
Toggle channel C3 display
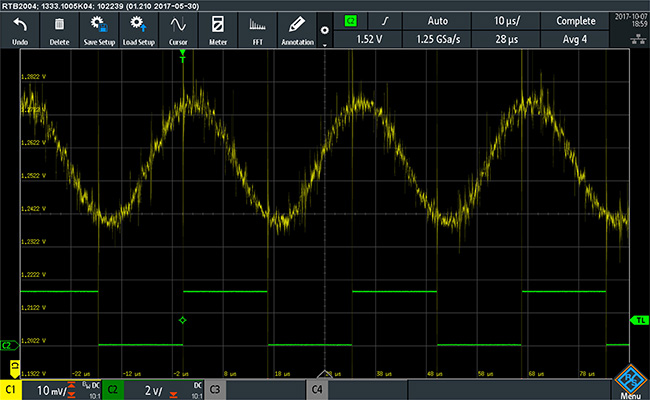point(215,387)
